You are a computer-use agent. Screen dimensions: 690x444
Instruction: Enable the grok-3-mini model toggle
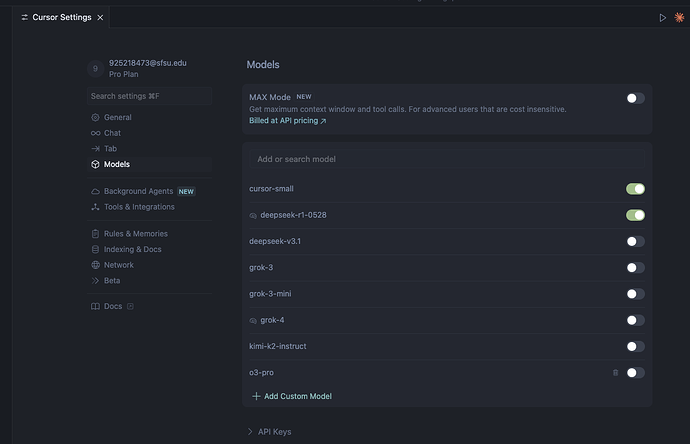coord(635,294)
